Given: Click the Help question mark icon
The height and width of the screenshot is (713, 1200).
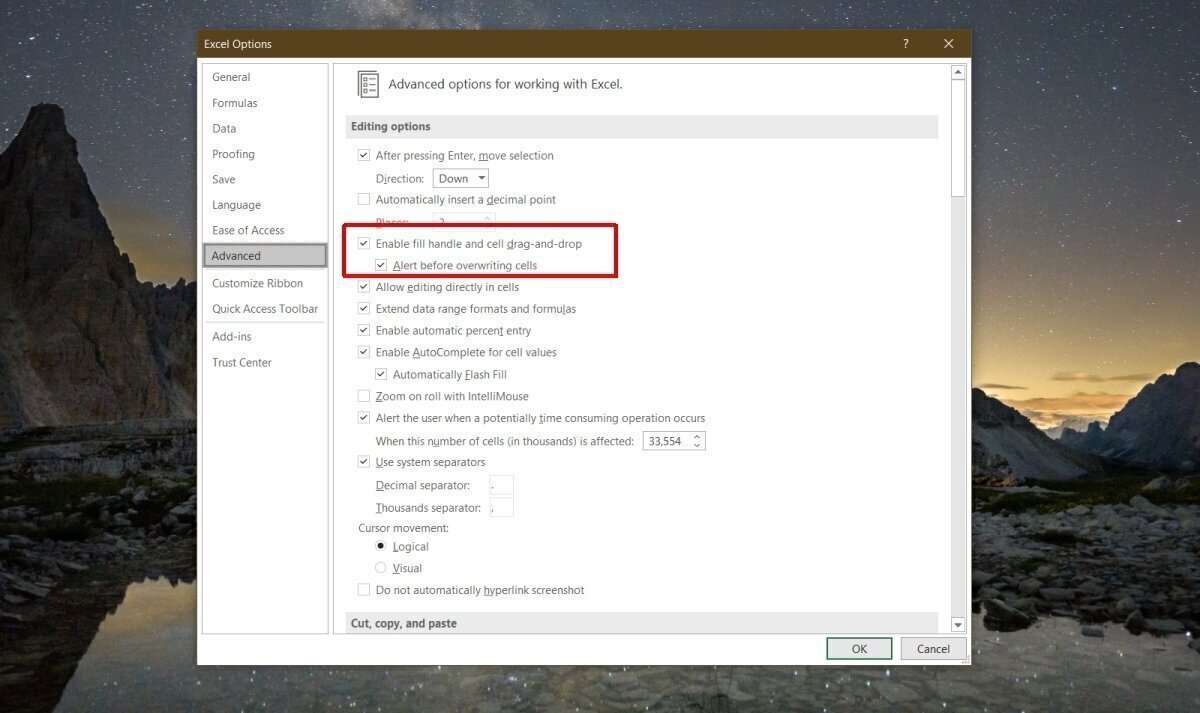Looking at the screenshot, I should point(906,44).
